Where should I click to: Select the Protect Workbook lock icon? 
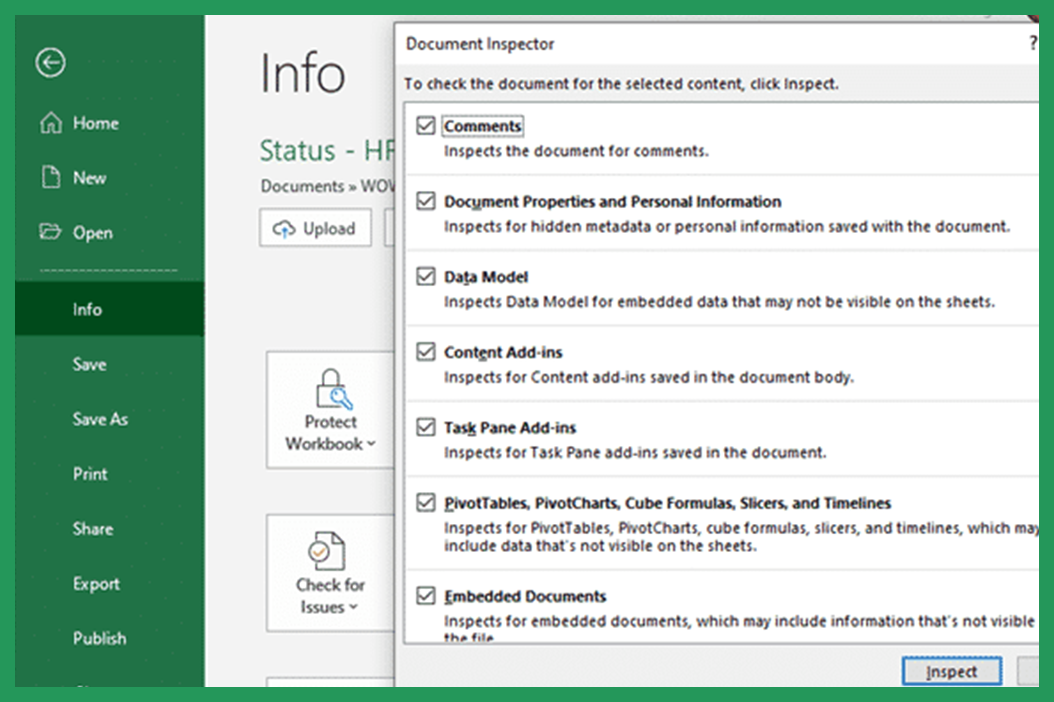(330, 385)
